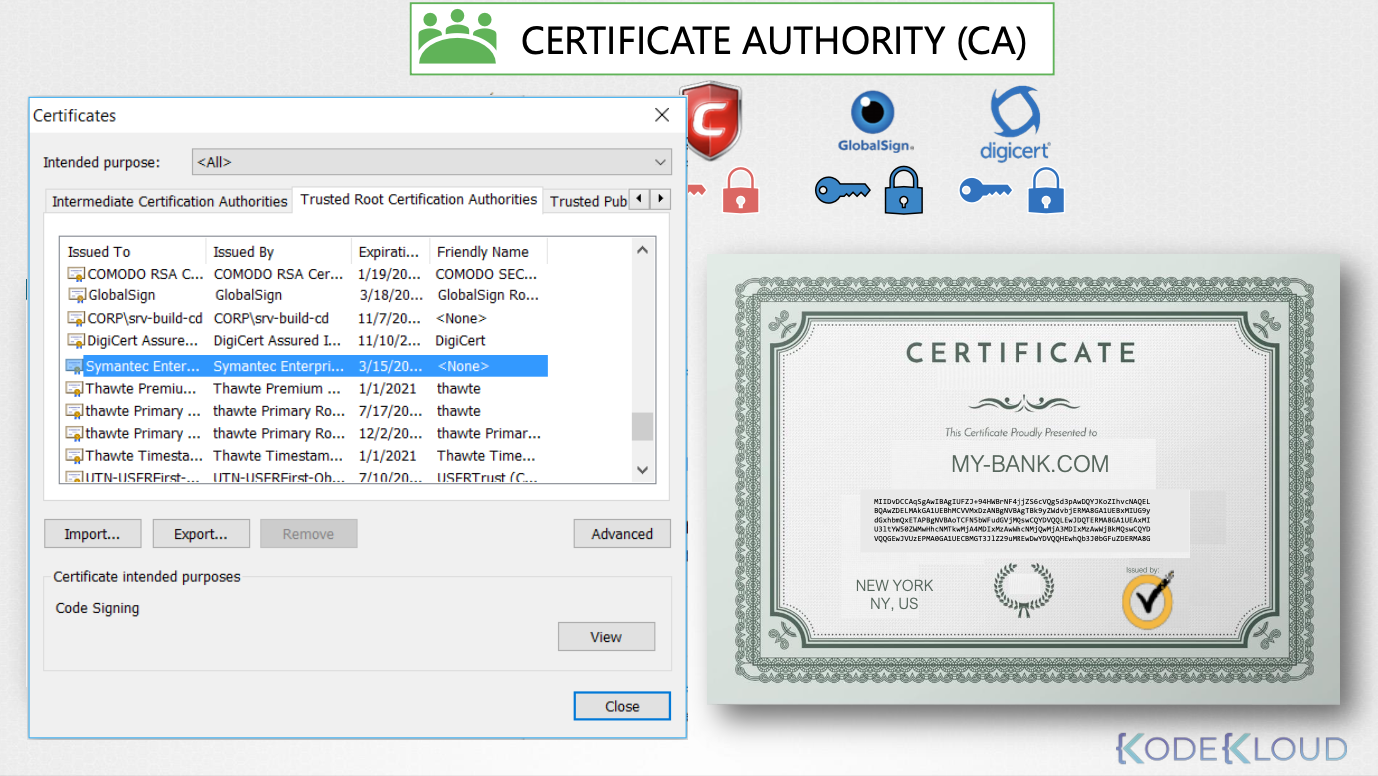The width and height of the screenshot is (1378, 776).
Task: Select the DigiCert Assure... row text
Action: [143, 341]
